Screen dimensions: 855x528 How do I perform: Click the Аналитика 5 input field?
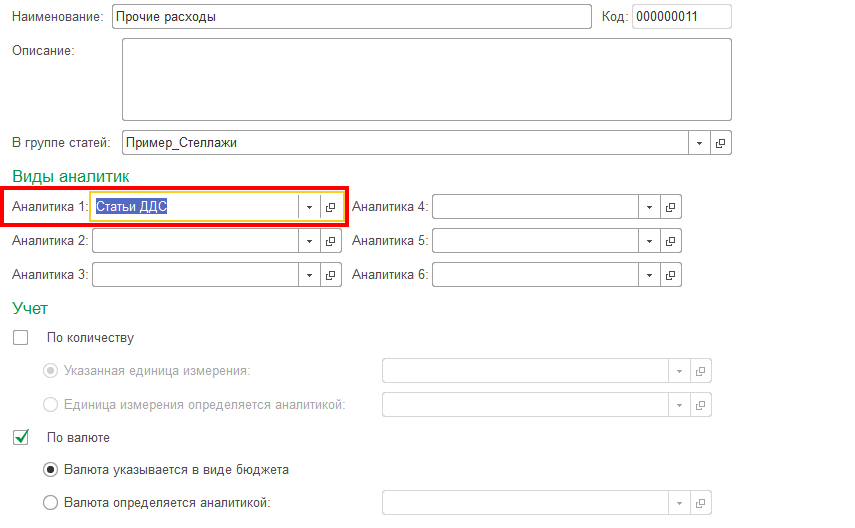[x=535, y=241]
